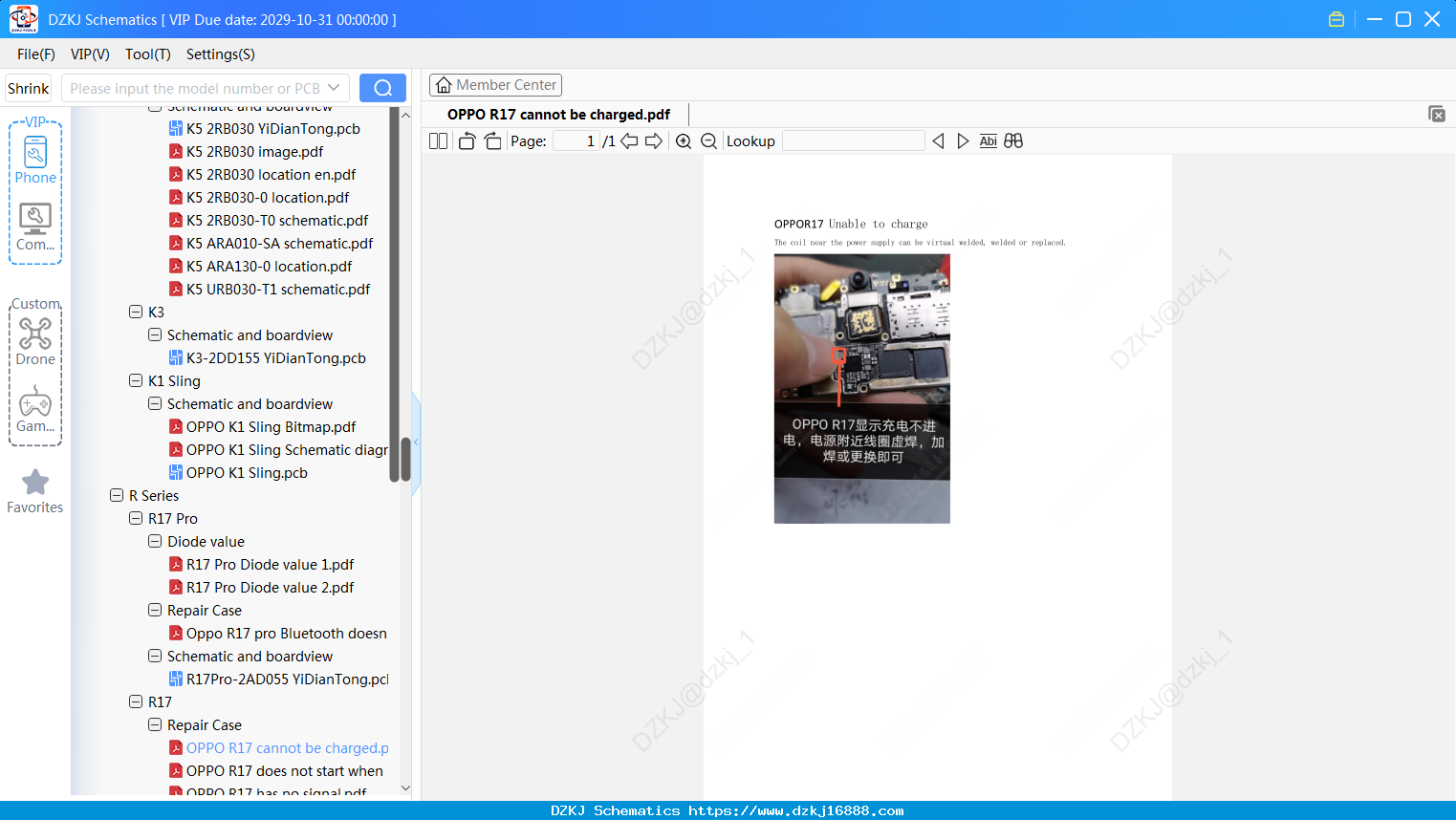
Task: Open K5 2RB030 image.pdf
Action: [254, 151]
